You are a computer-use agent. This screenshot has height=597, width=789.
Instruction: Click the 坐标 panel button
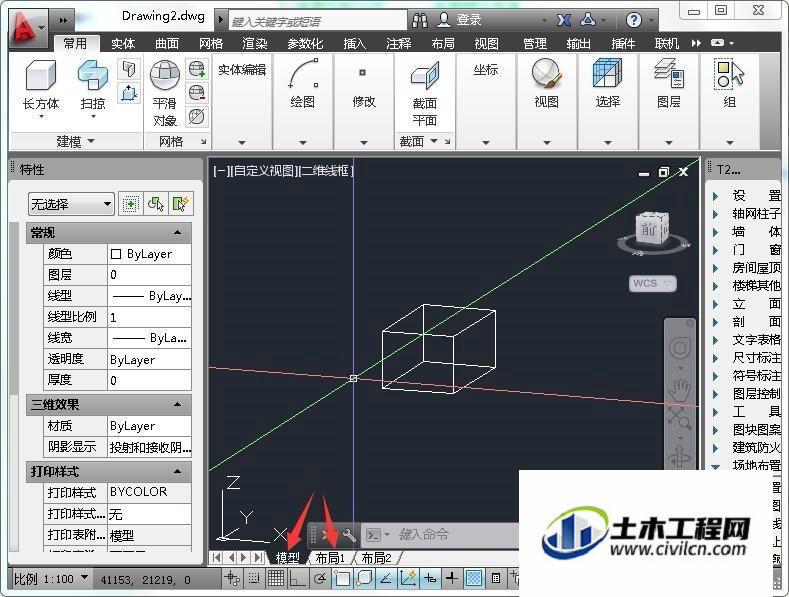click(486, 70)
